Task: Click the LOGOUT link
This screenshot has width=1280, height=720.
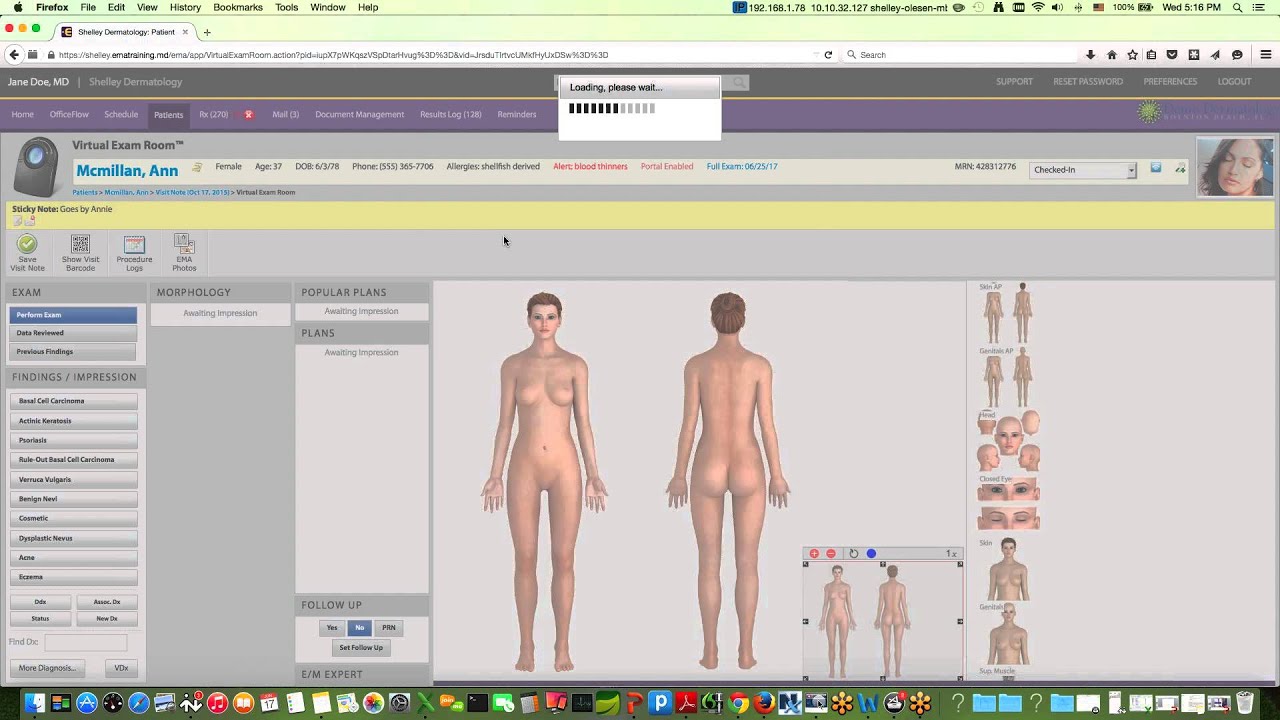Action: (1234, 82)
